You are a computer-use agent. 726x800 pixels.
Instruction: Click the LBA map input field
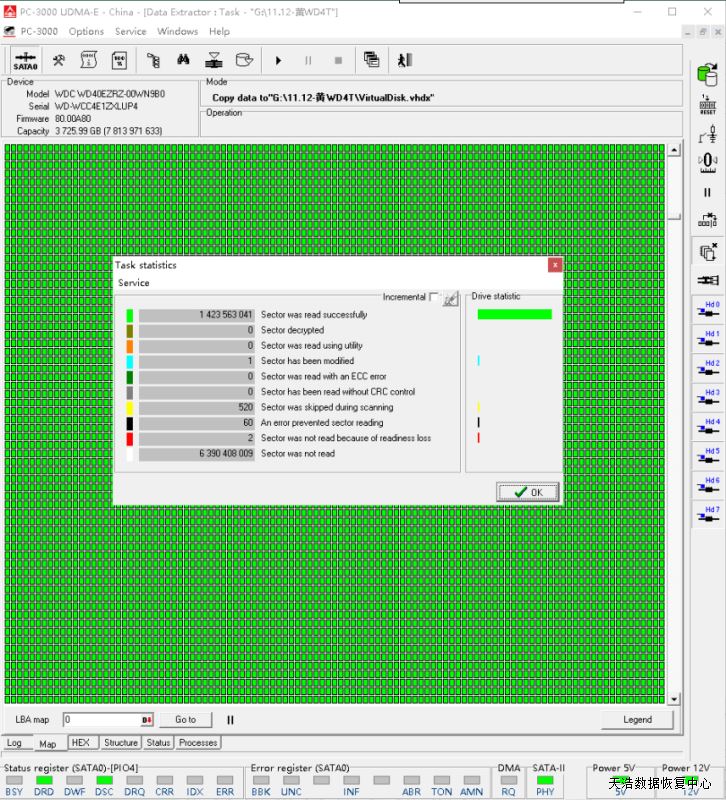point(102,719)
